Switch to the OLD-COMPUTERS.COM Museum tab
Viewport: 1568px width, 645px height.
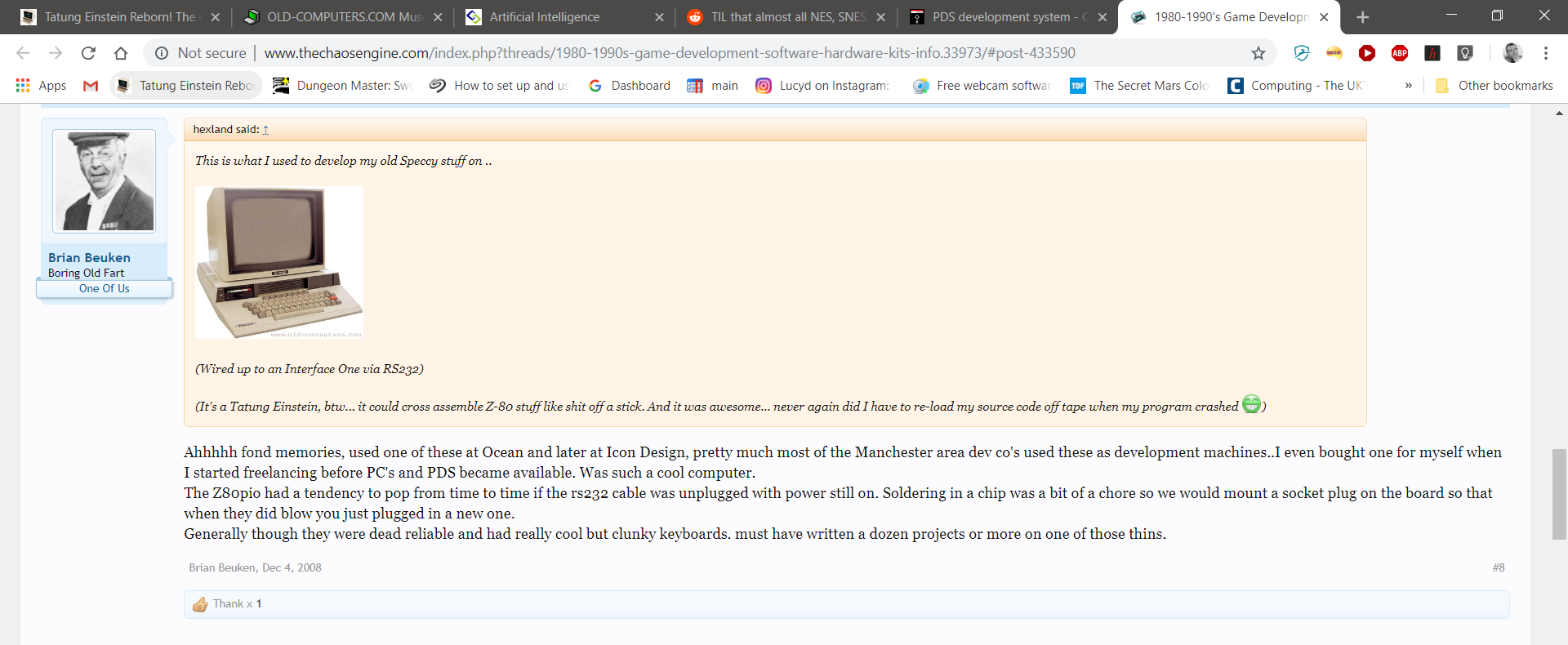(343, 17)
